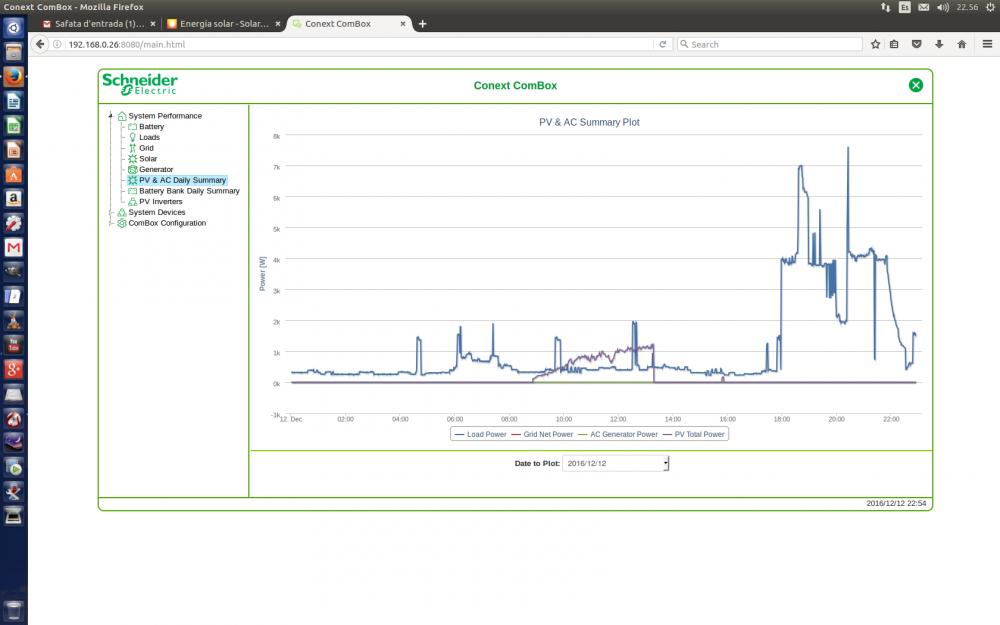This screenshot has width=1000, height=625.
Task: Click the System Performance house icon
Action: pos(122,116)
